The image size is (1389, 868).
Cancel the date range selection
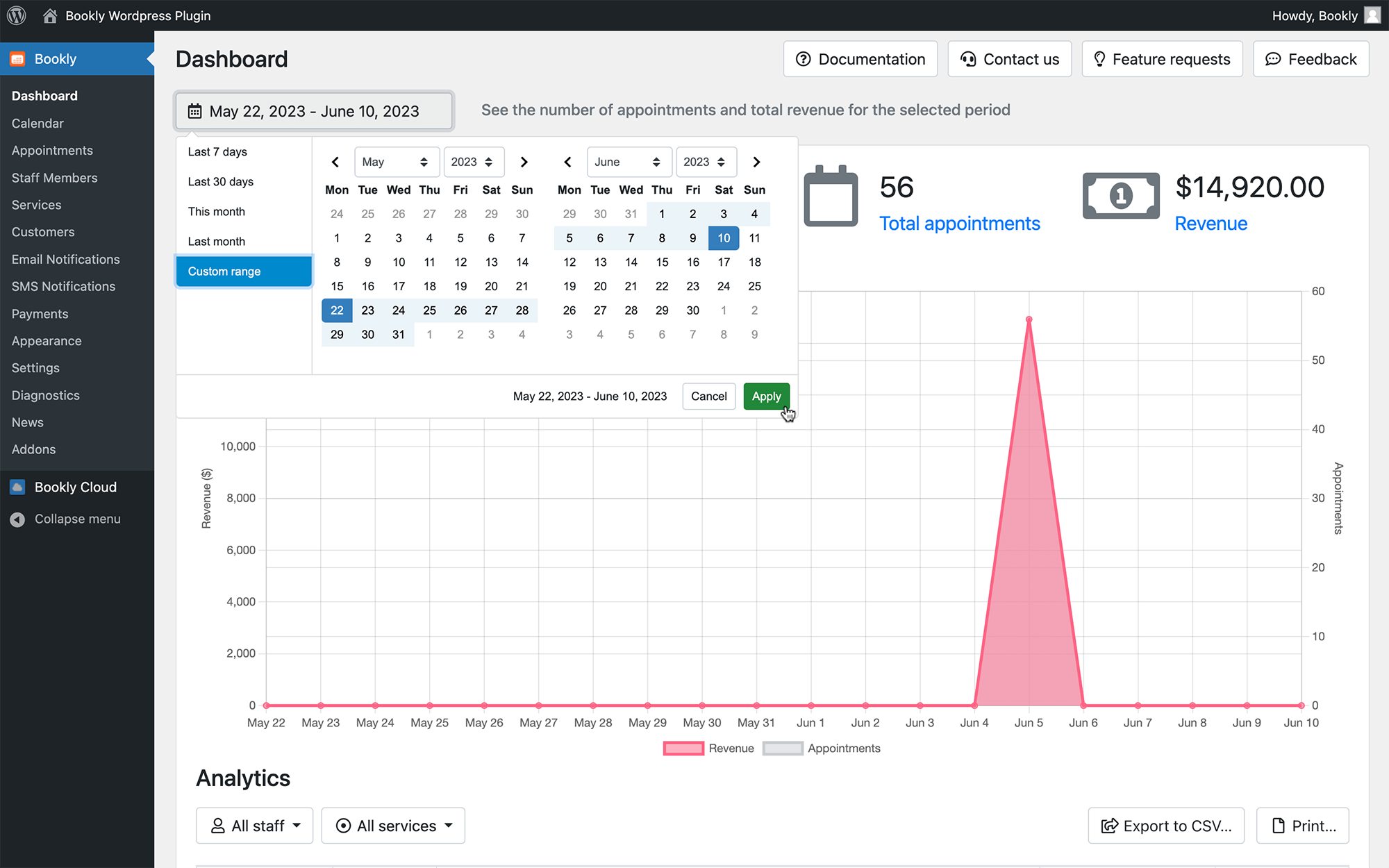click(x=708, y=396)
